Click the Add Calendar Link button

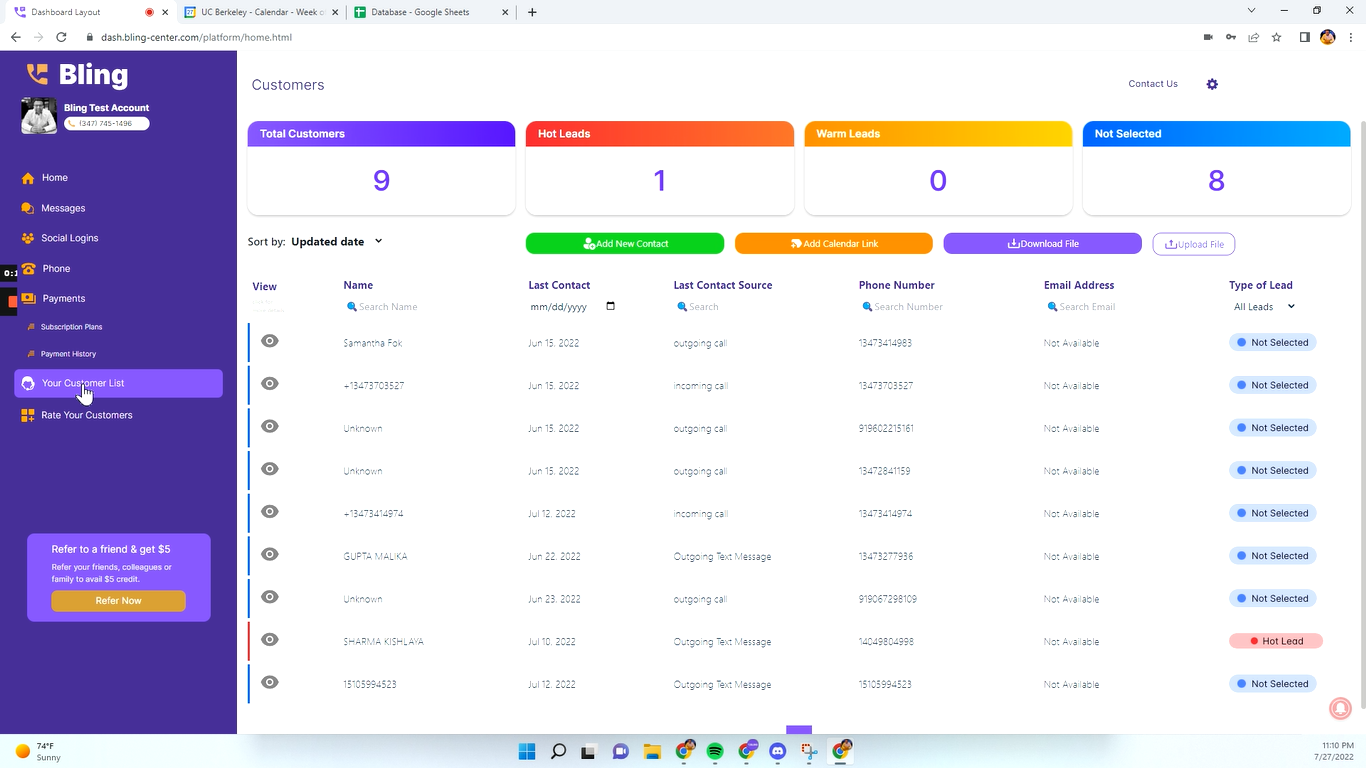coord(834,244)
